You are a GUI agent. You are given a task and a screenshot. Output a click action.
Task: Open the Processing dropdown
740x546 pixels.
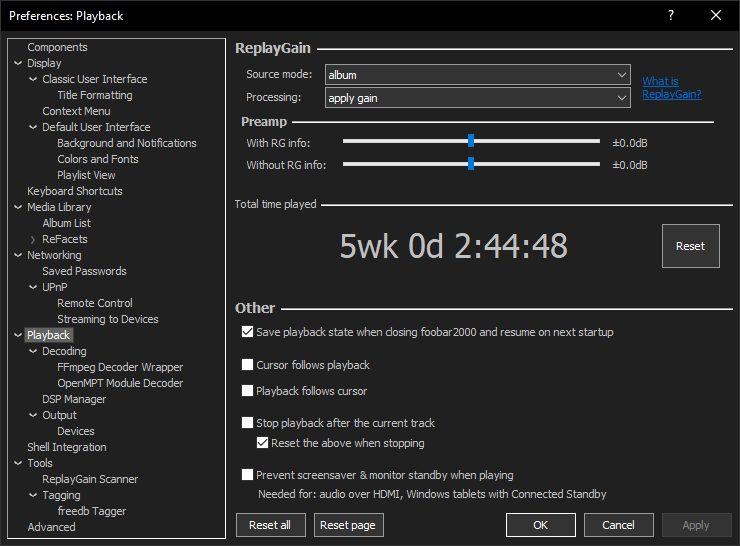pos(477,98)
